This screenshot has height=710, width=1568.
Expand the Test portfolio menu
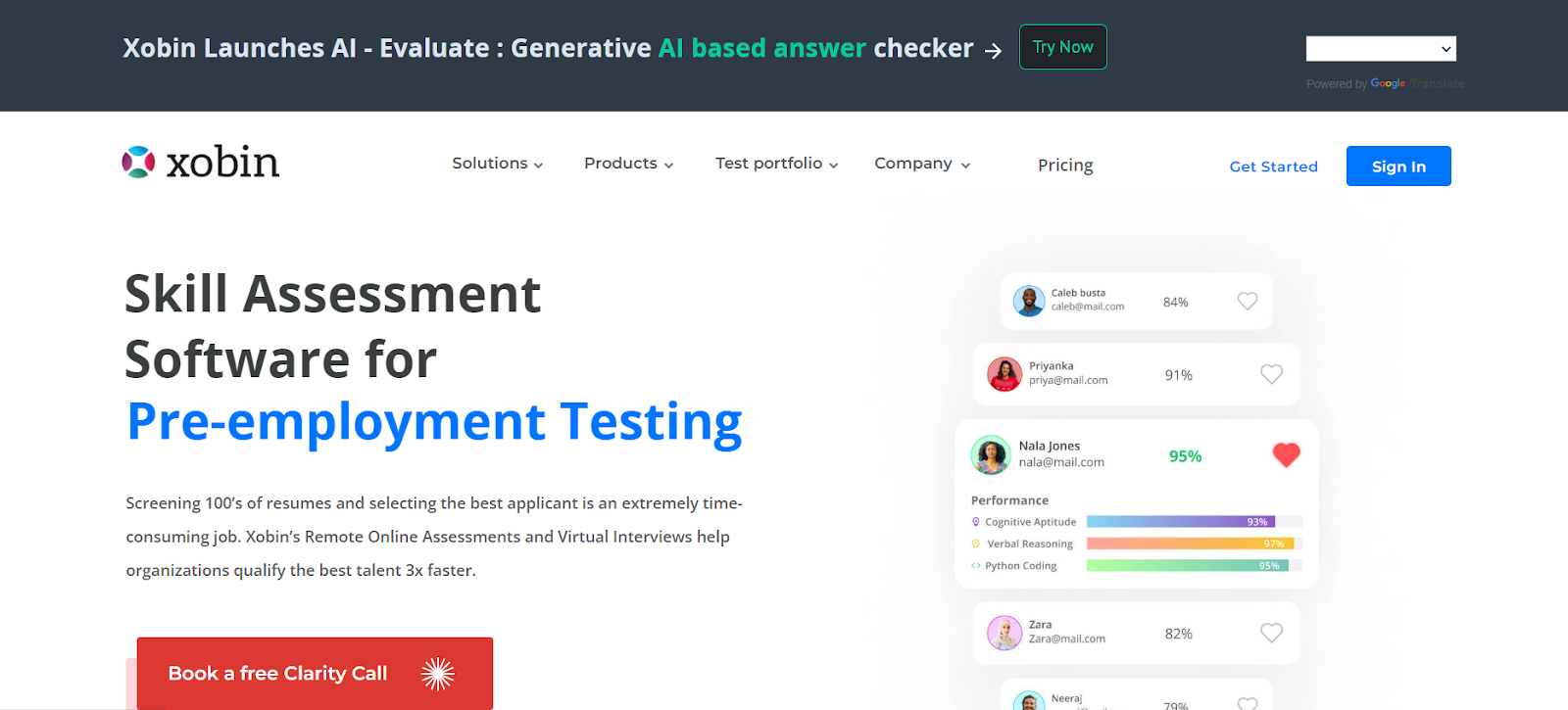(x=777, y=164)
